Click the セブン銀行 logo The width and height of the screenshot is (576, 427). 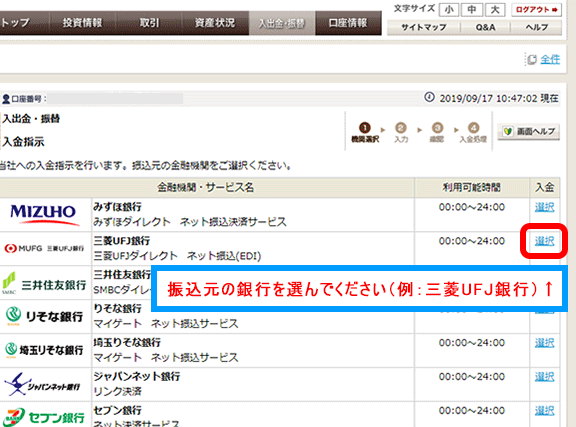(43, 417)
